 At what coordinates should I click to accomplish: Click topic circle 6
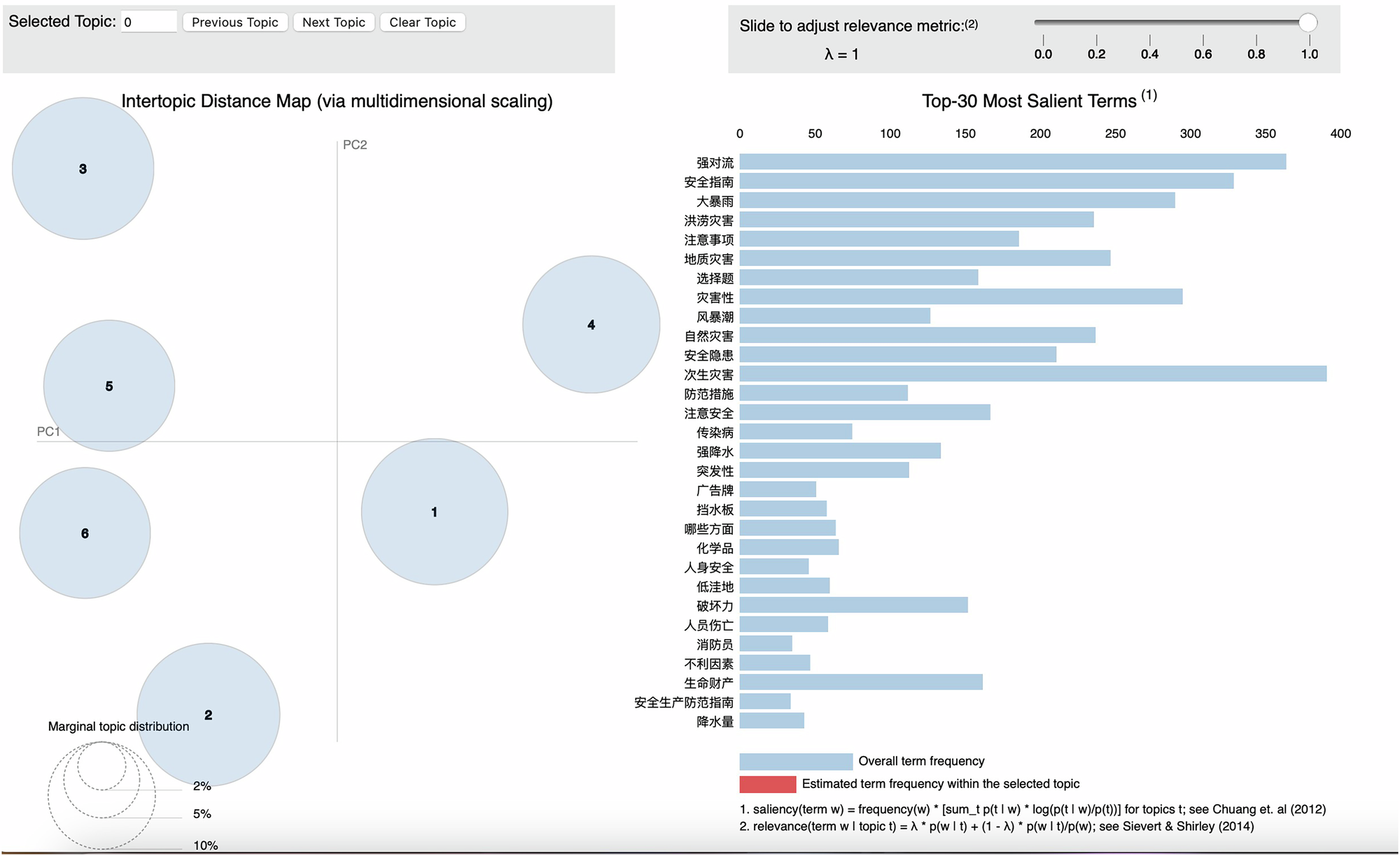[85, 533]
